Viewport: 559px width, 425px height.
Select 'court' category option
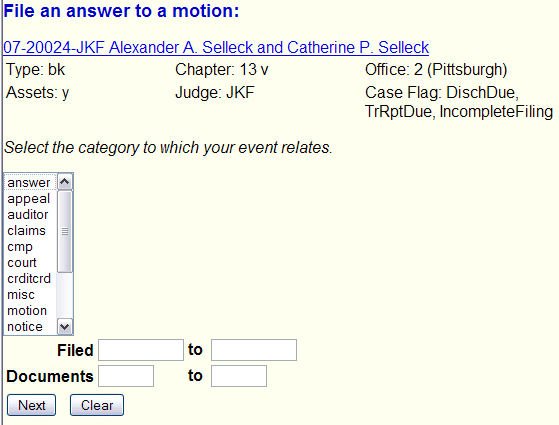[31, 263]
